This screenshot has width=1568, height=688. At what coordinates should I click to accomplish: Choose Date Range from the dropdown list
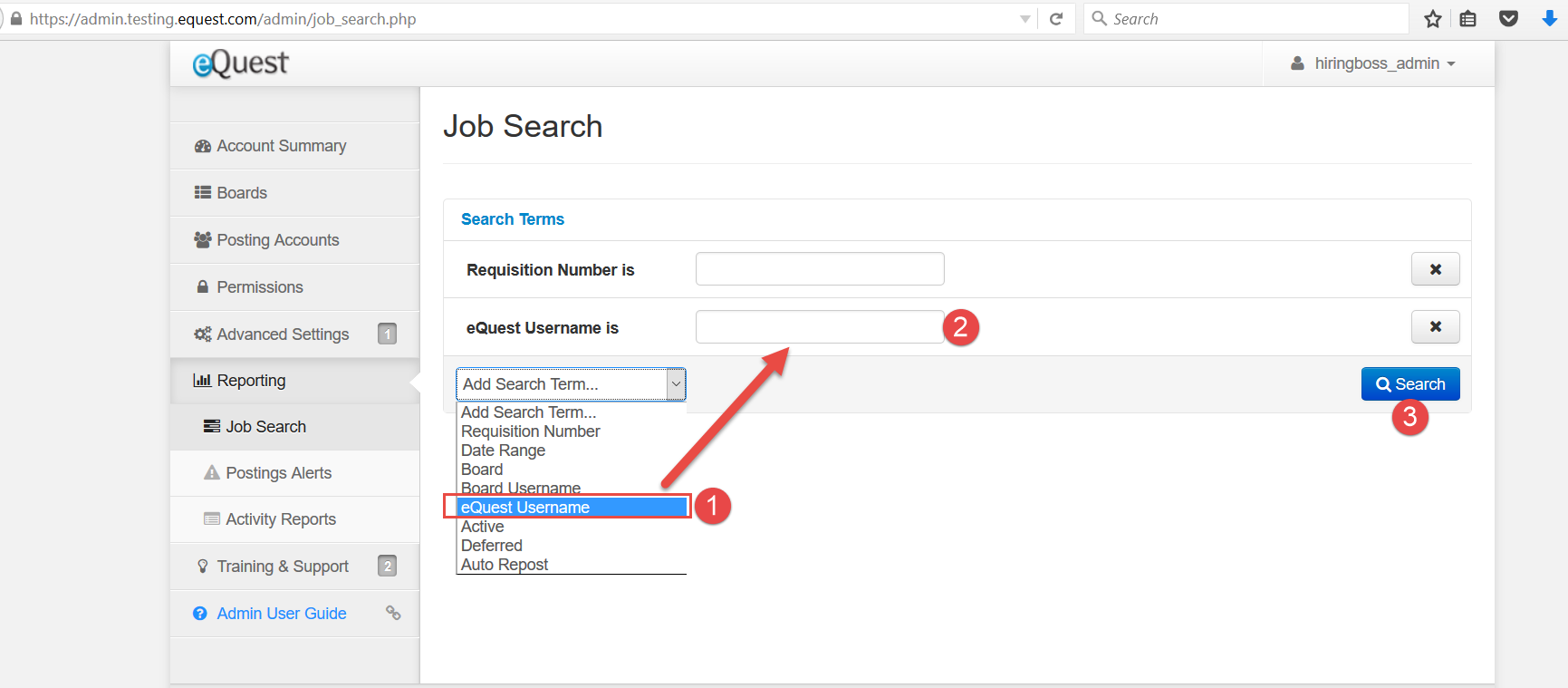[572, 451]
